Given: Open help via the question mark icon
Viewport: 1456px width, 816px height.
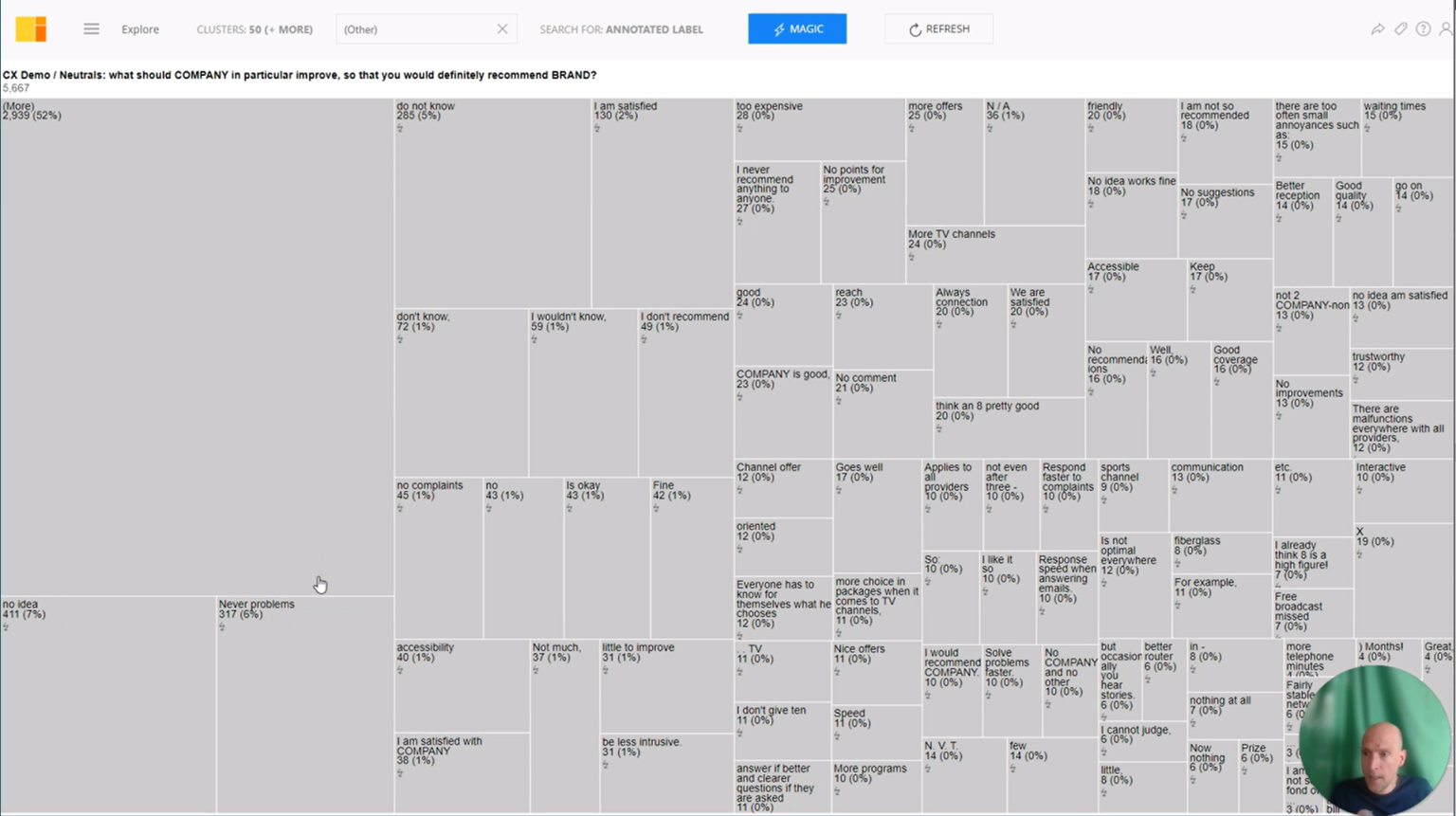Looking at the screenshot, I should coord(1423,28).
